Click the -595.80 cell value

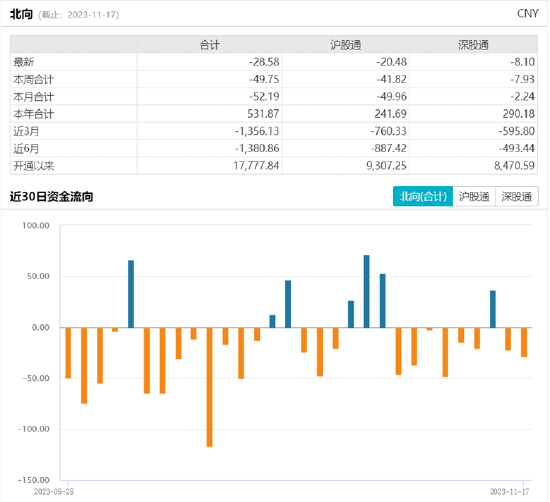click(x=516, y=131)
